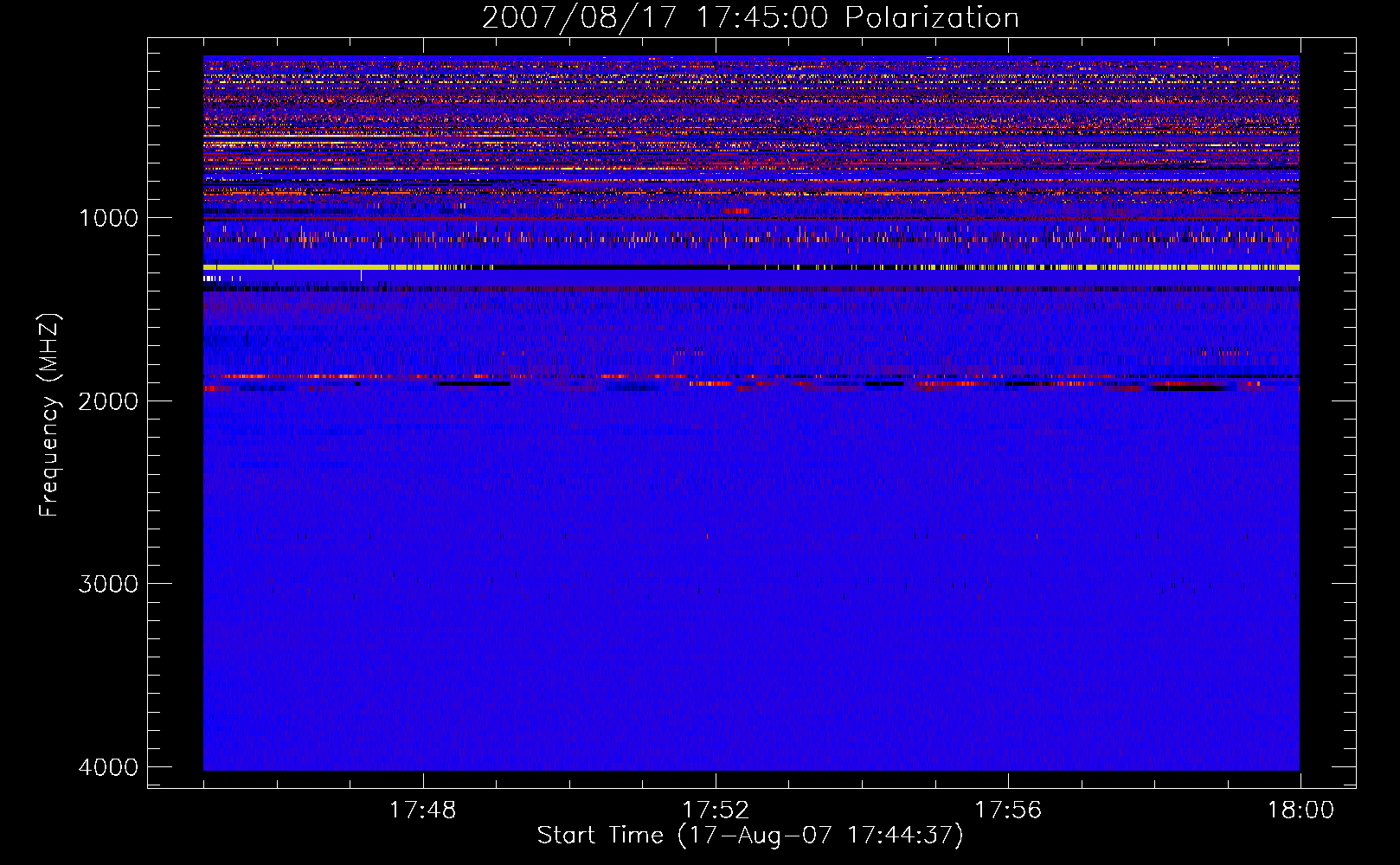1400x865 pixels.
Task: Select the 4000 frequency tick label
Action: pyautogui.click(x=108, y=767)
